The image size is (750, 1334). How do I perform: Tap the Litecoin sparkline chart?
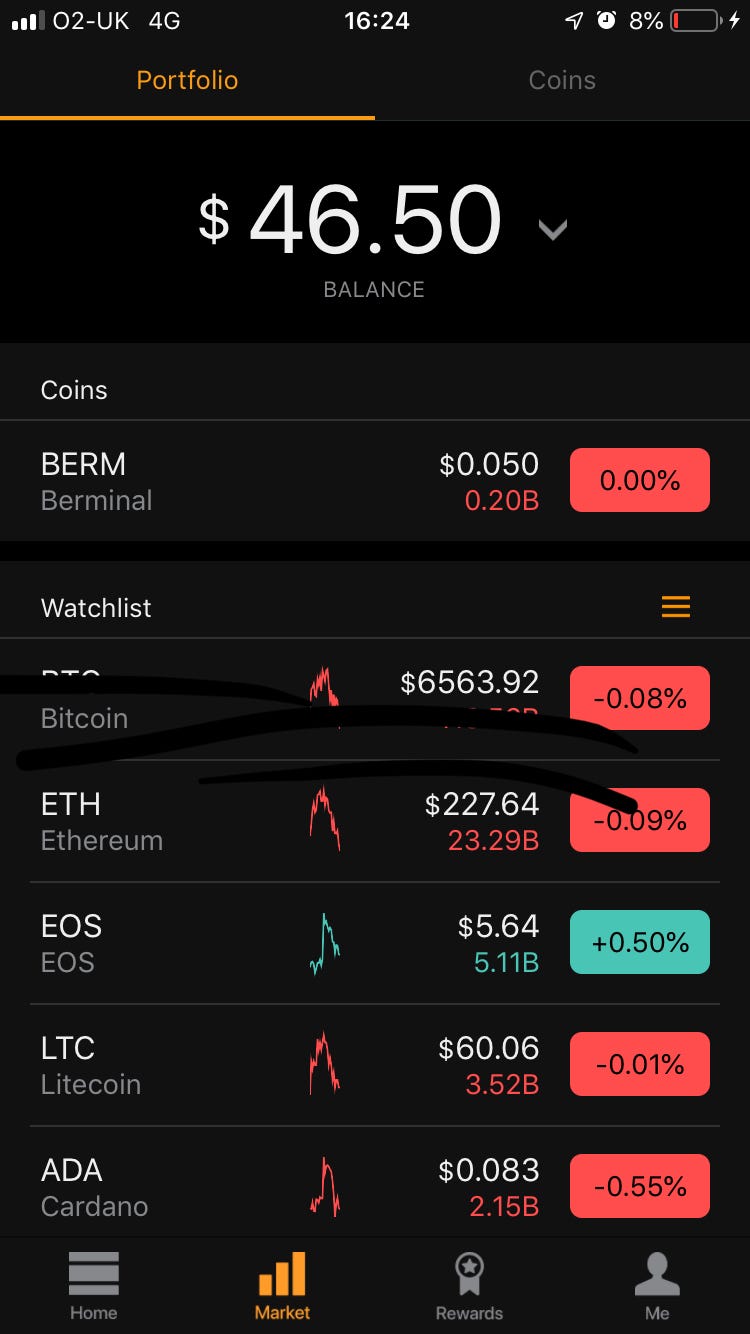[324, 1064]
